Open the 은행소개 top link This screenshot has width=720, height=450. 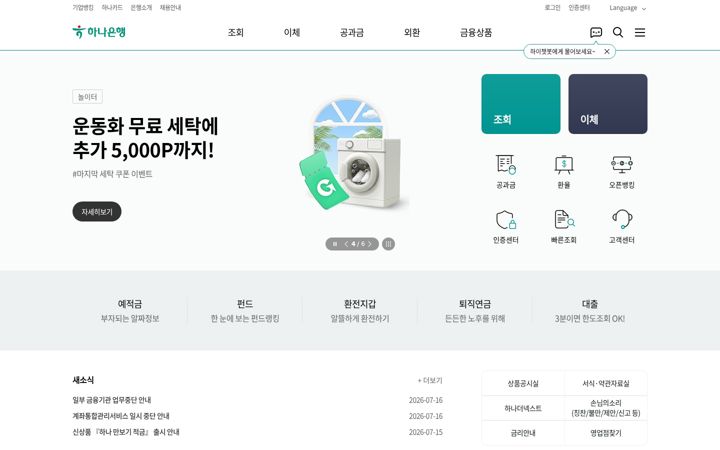(141, 8)
